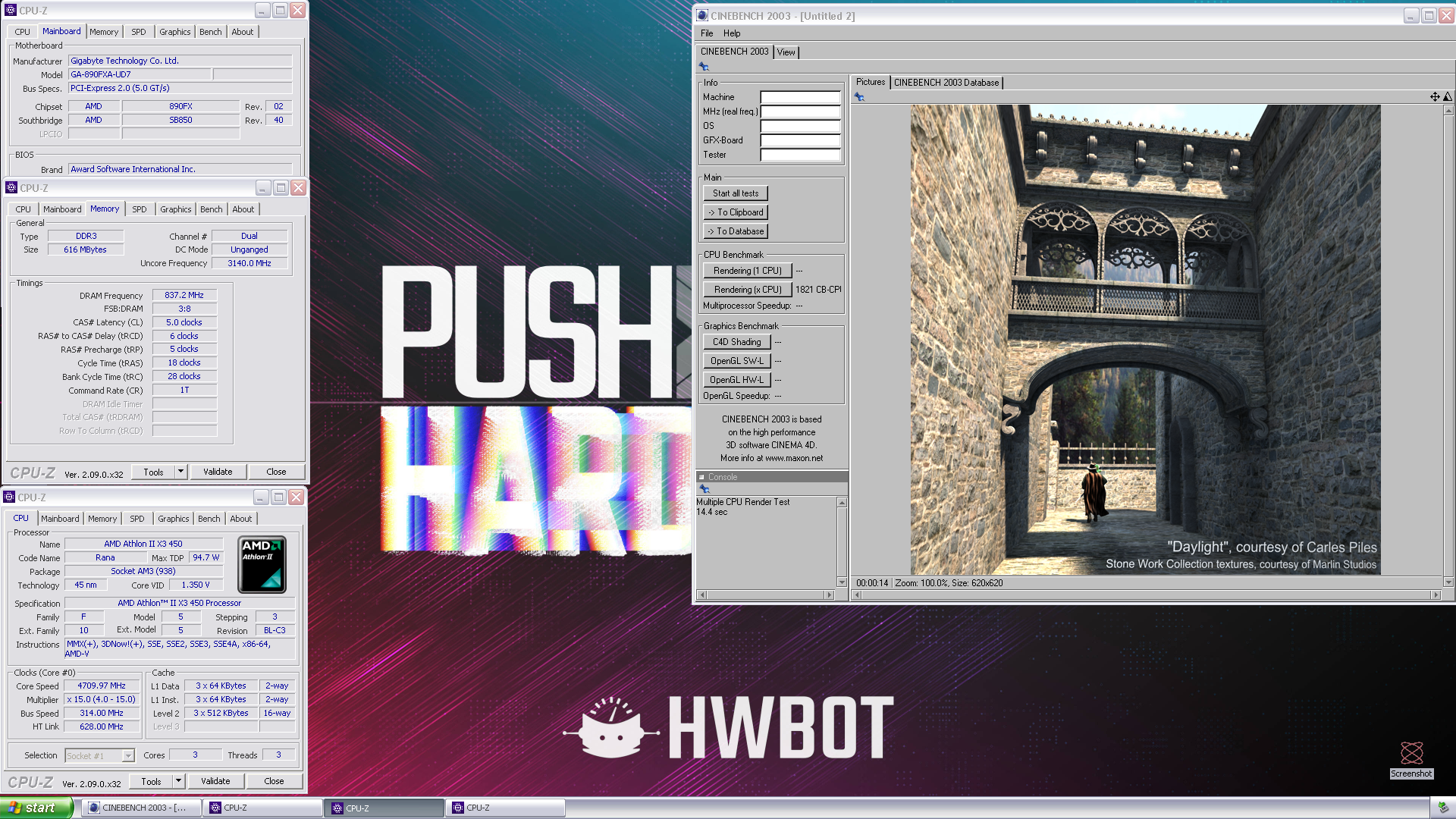The width and height of the screenshot is (1456, 819).
Task: Open the Screenshot desktop shortcut icon
Action: (x=1411, y=759)
